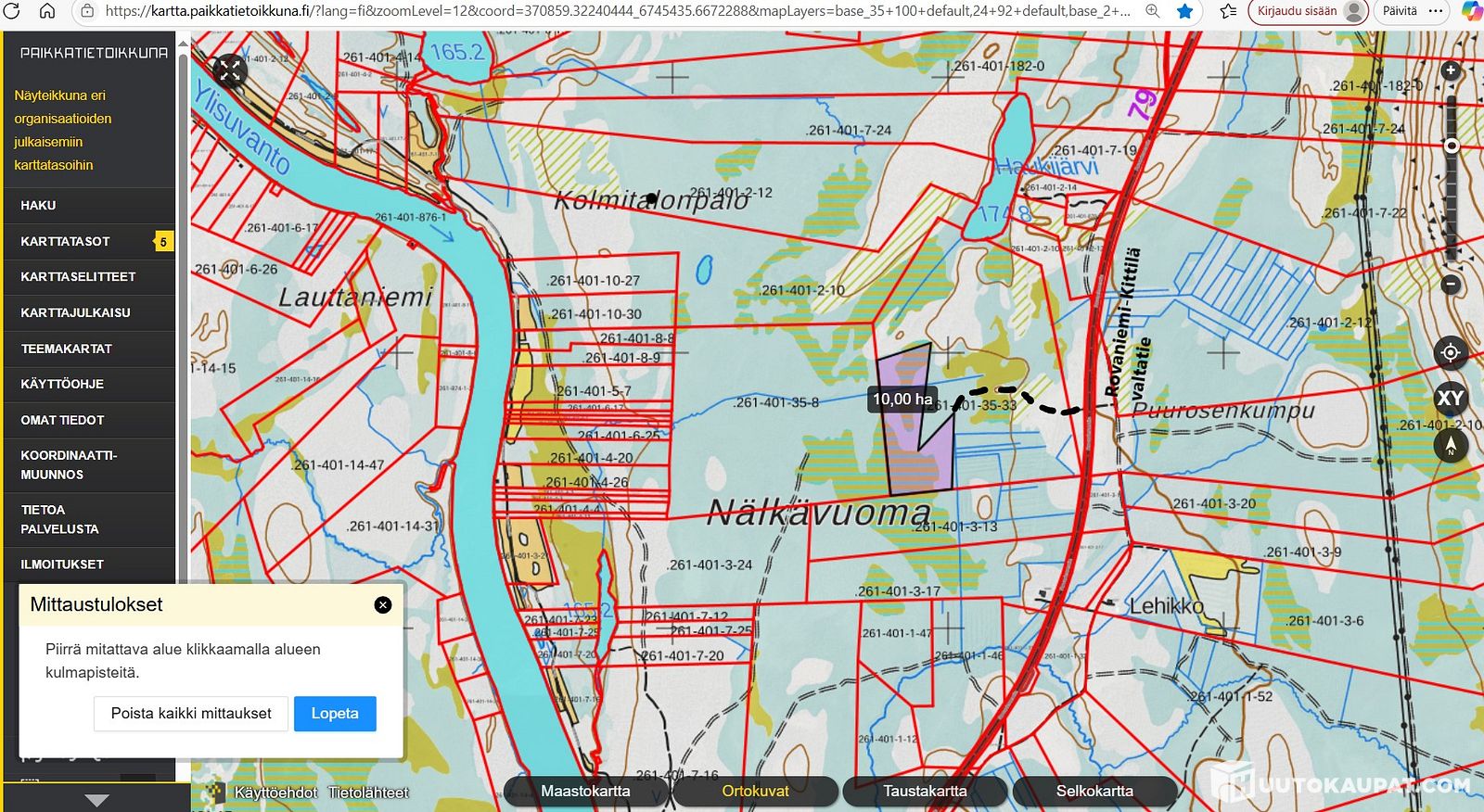1484x812 pixels.
Task: Switch background to Maastokartta
Action: 585,791
